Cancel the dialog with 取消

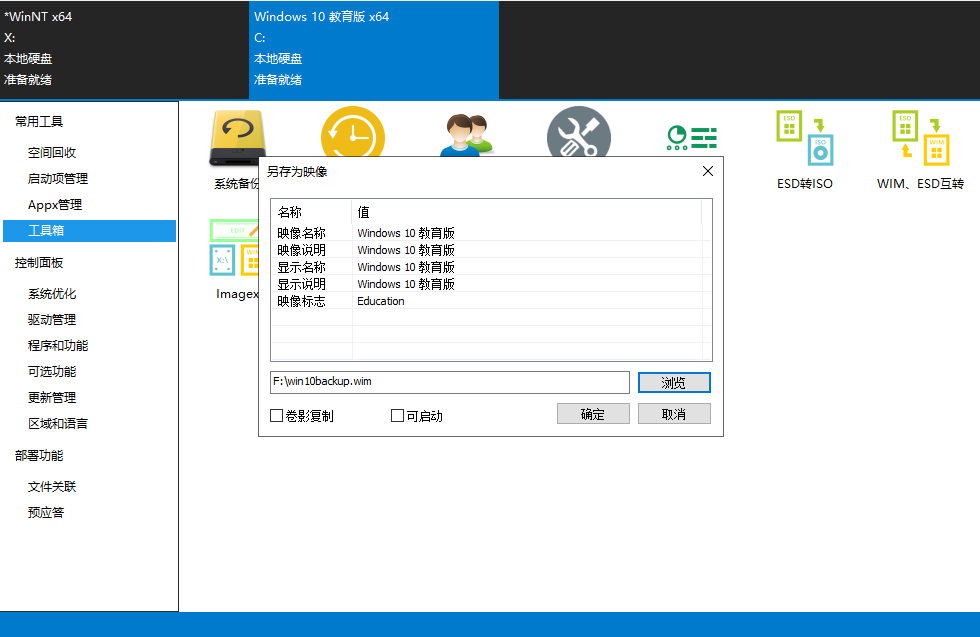[x=674, y=414]
